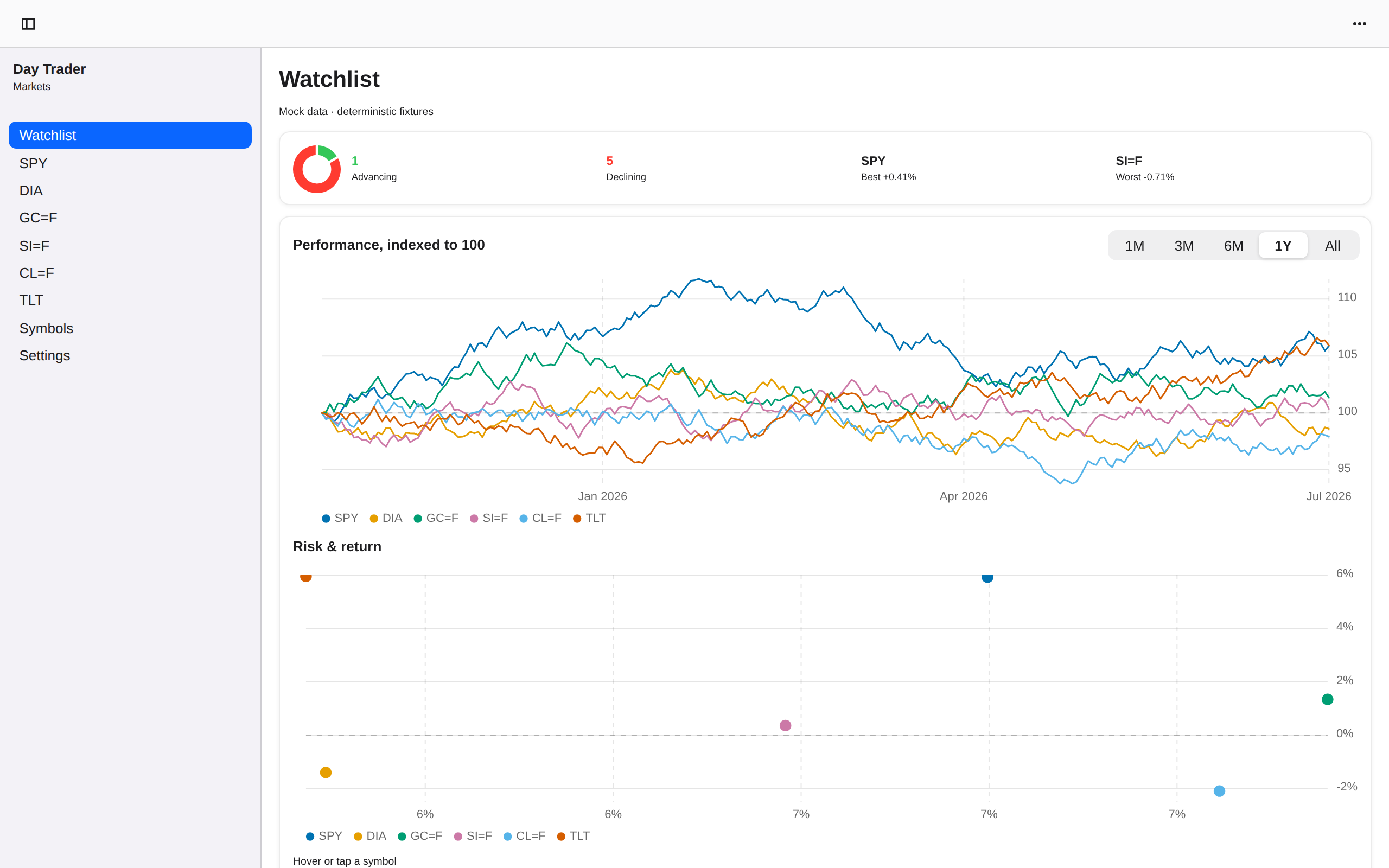Open DIA in the sidebar
This screenshot has height=868, width=1389.
[130, 190]
